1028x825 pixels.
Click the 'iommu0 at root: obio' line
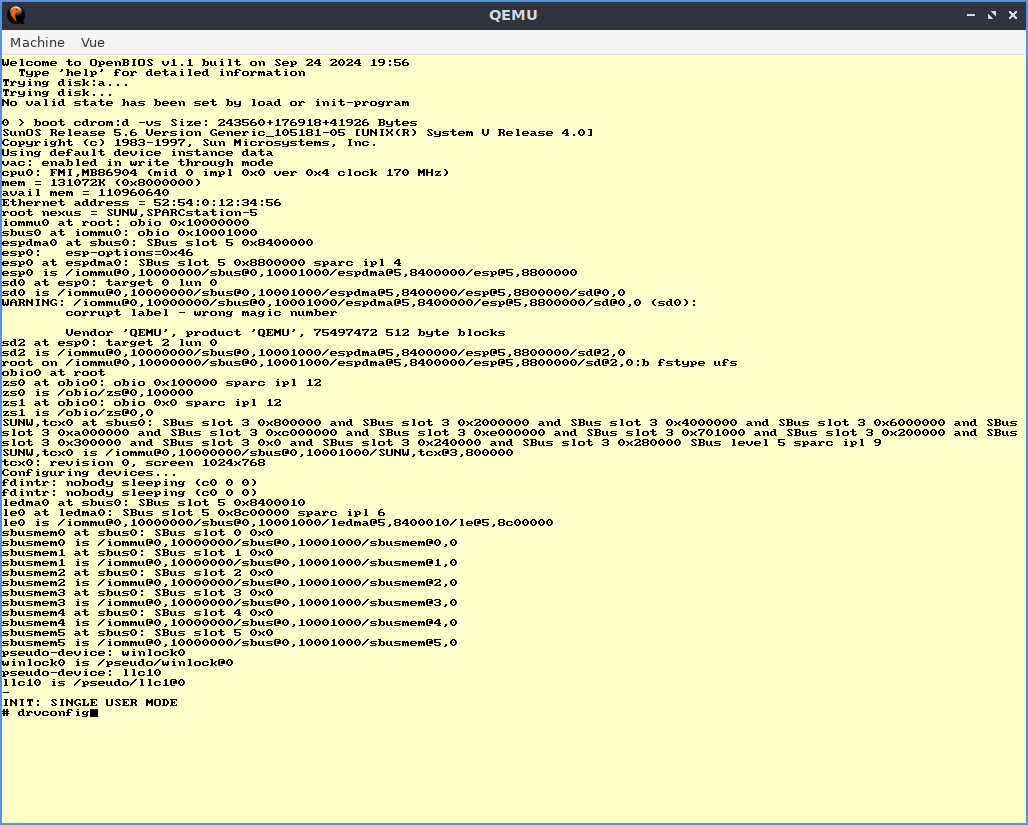pos(126,223)
